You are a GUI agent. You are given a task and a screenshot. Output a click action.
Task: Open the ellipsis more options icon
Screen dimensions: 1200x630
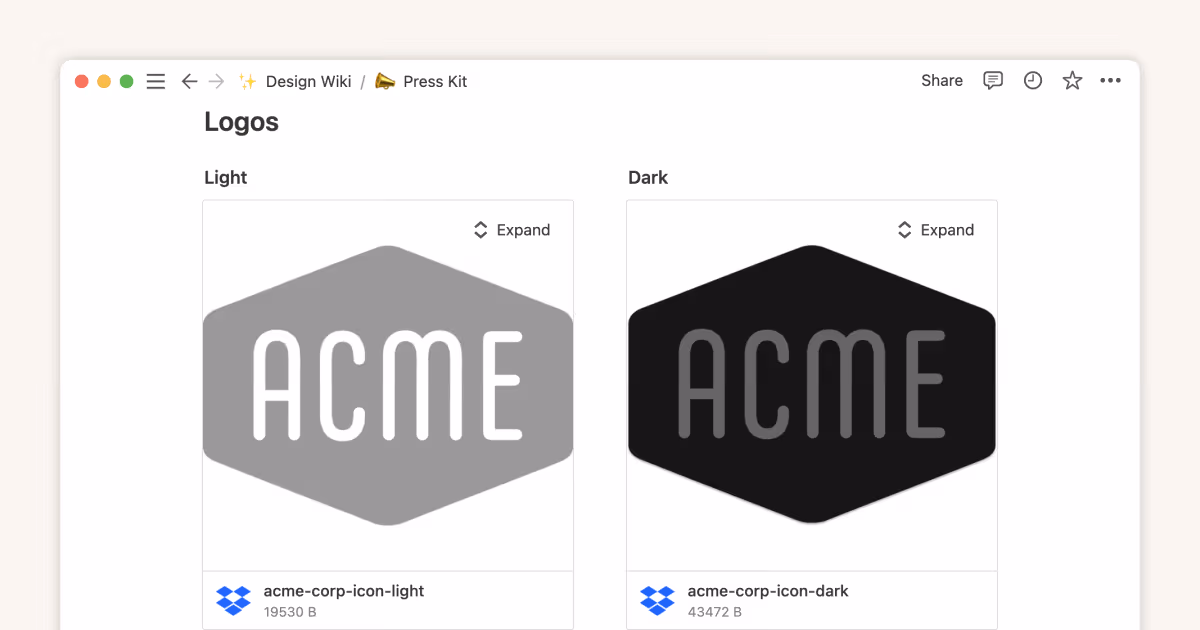point(1111,81)
